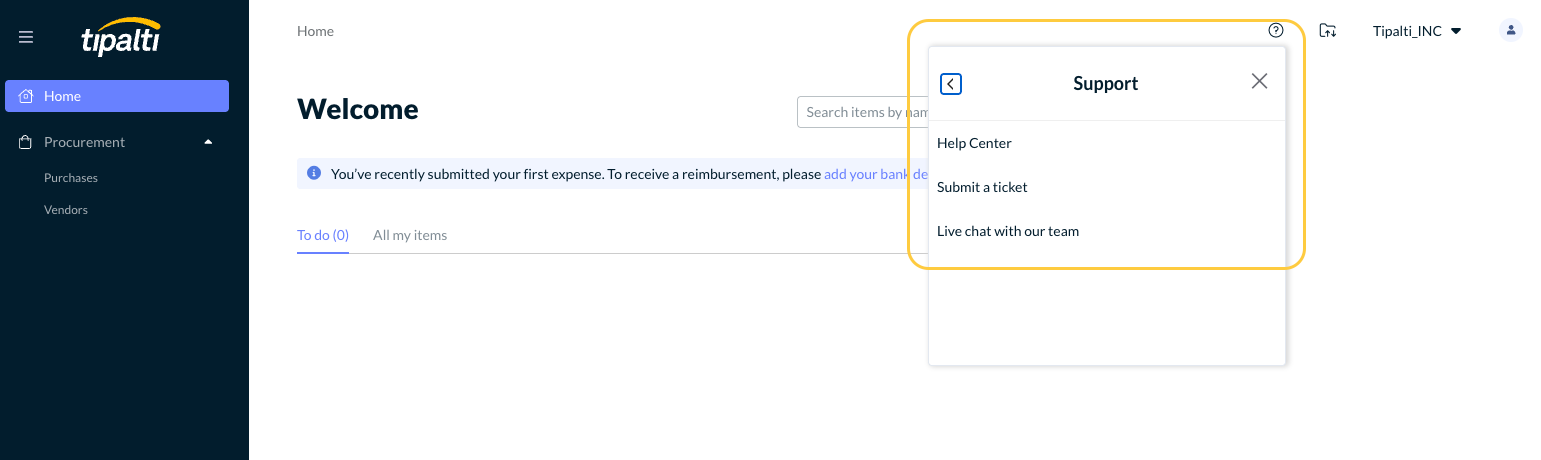Screen dimensions: 1541x460
Task: Click the Home icon in sidebar
Action: [x=26, y=97]
